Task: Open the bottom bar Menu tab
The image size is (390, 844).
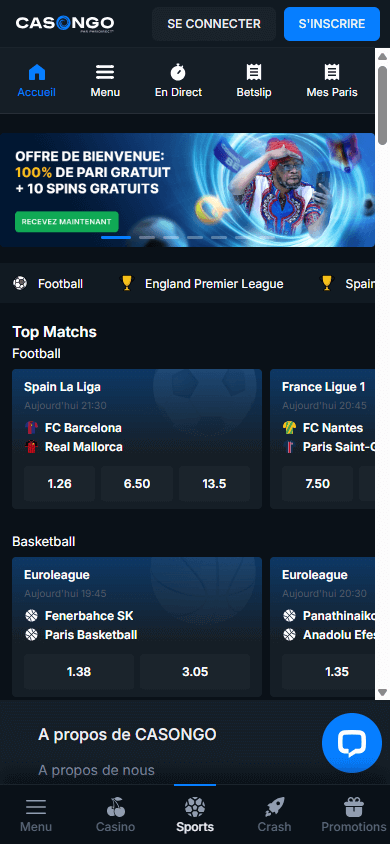Action: (x=36, y=815)
